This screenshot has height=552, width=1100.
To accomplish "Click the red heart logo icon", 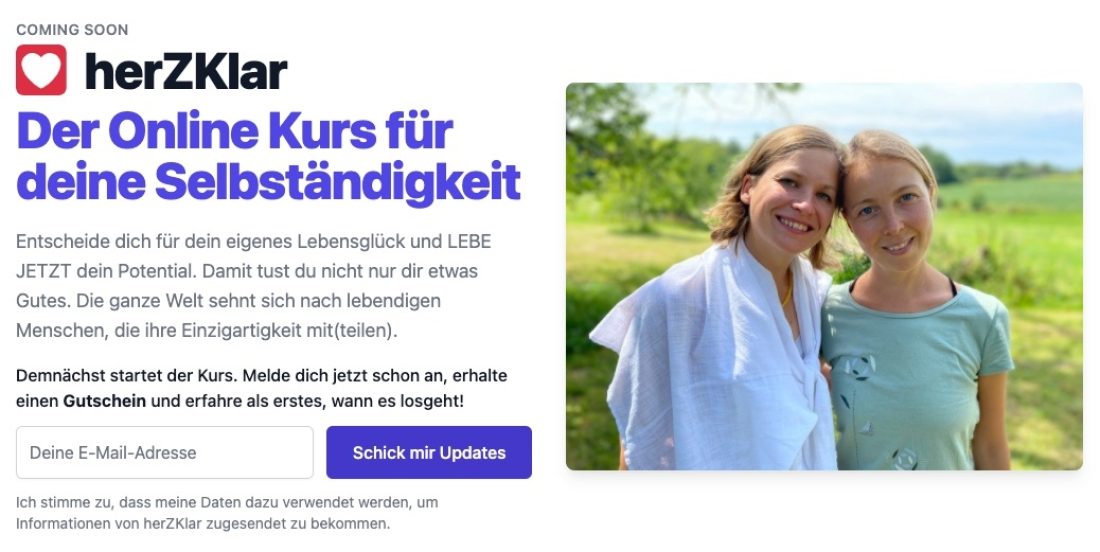I will (x=41, y=70).
